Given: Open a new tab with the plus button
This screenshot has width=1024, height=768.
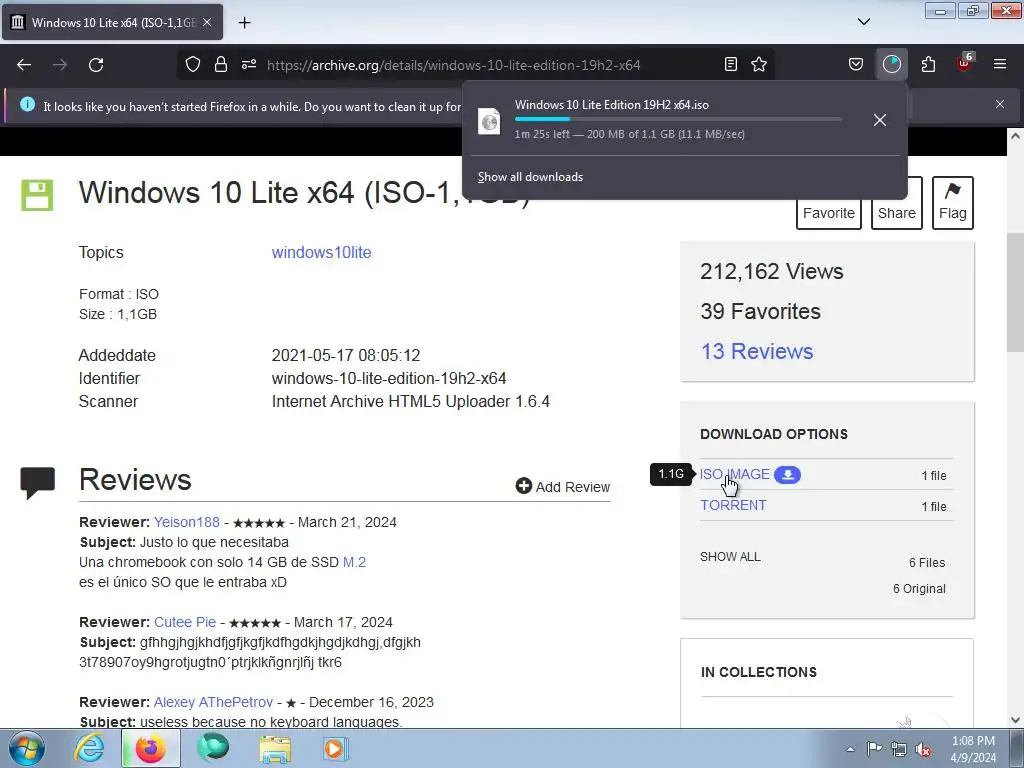Looking at the screenshot, I should coord(244,22).
